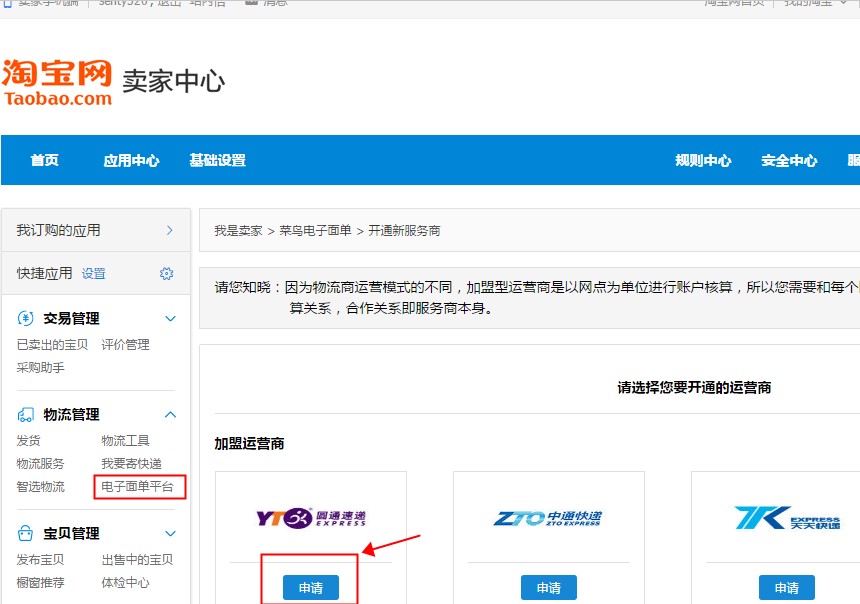Viewport: 860px width, 604px height.
Task: Click the 加盟运营商 heading text
Action: pos(249,443)
